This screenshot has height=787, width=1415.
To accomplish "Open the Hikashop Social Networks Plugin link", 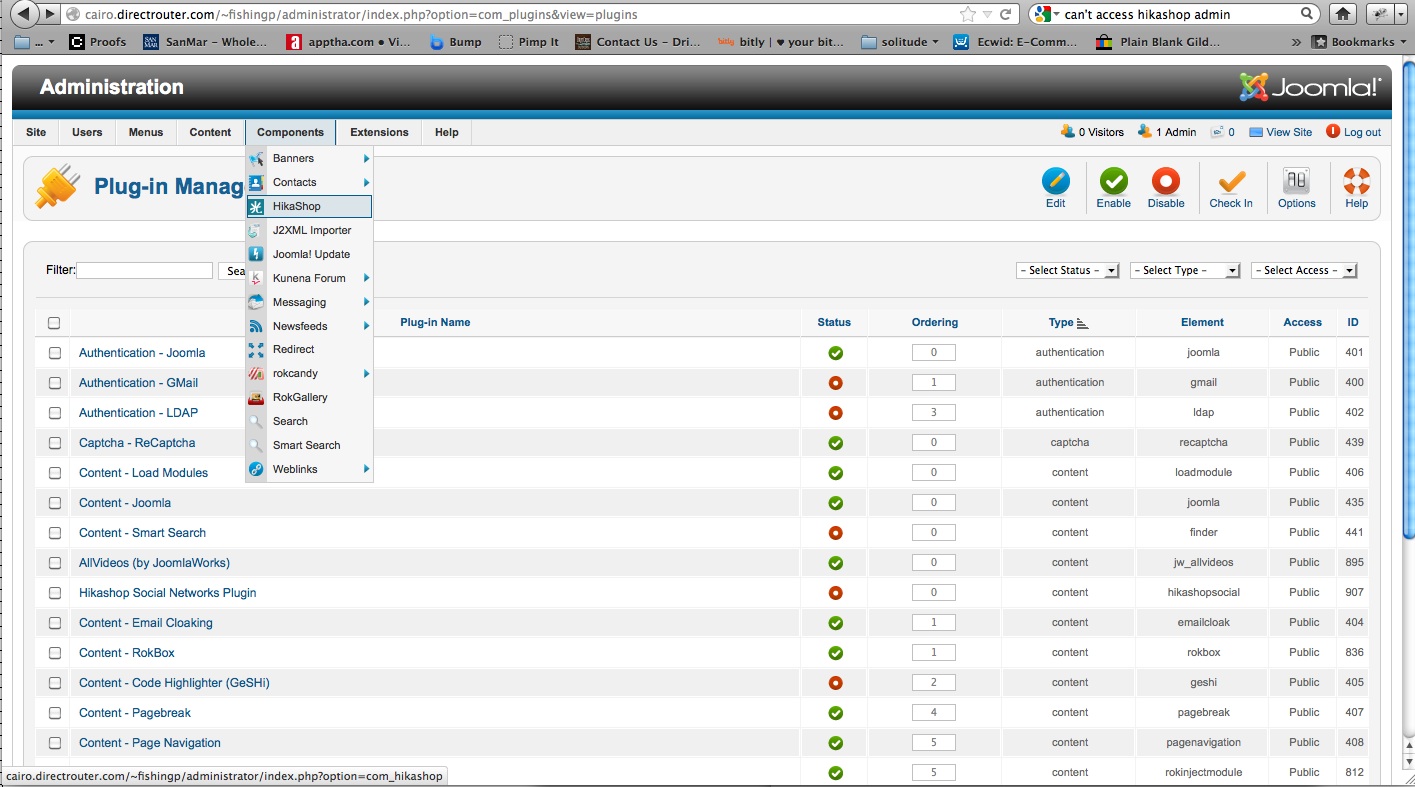I will pos(168,593).
